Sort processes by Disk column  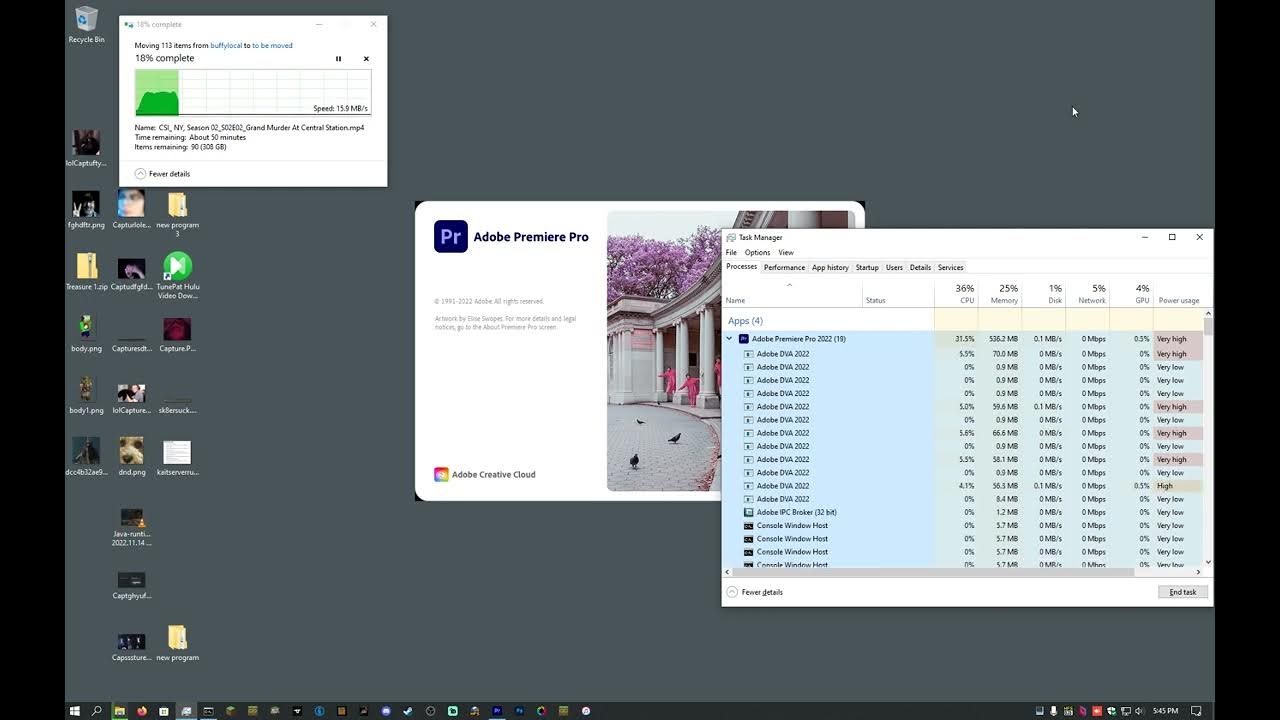1044,293
